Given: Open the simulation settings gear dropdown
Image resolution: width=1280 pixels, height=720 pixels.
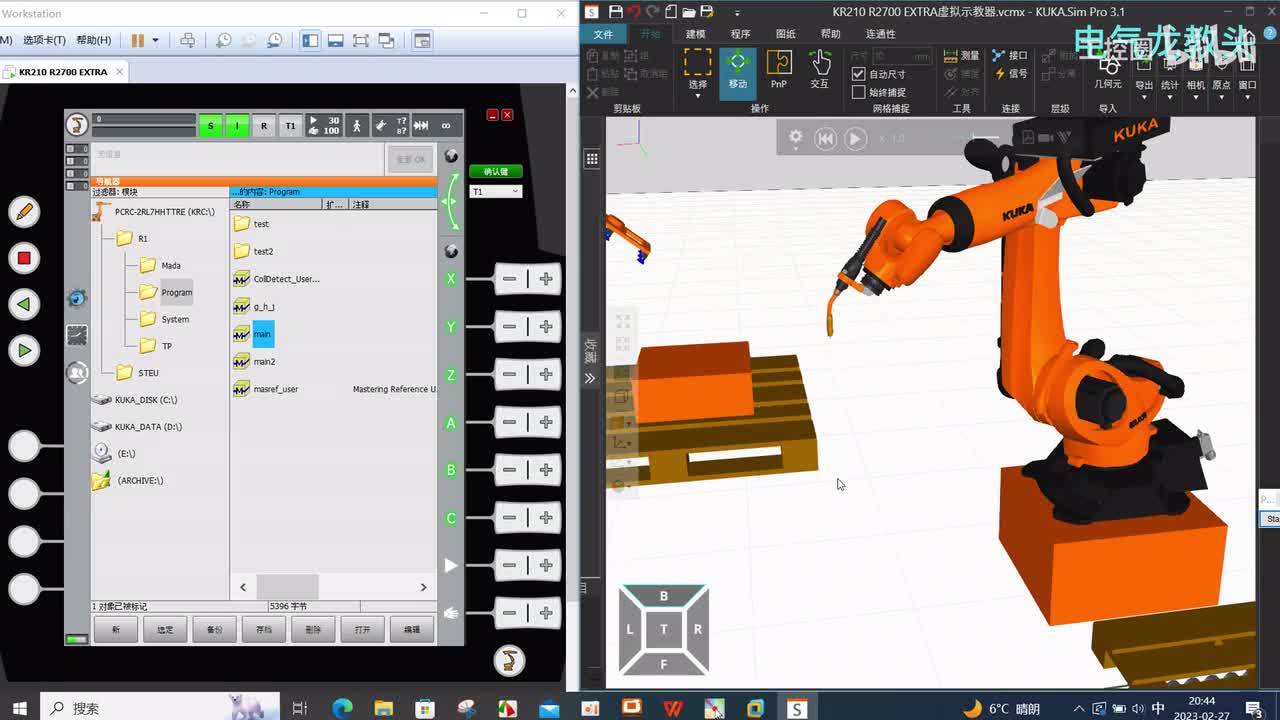Looking at the screenshot, I should (796, 138).
